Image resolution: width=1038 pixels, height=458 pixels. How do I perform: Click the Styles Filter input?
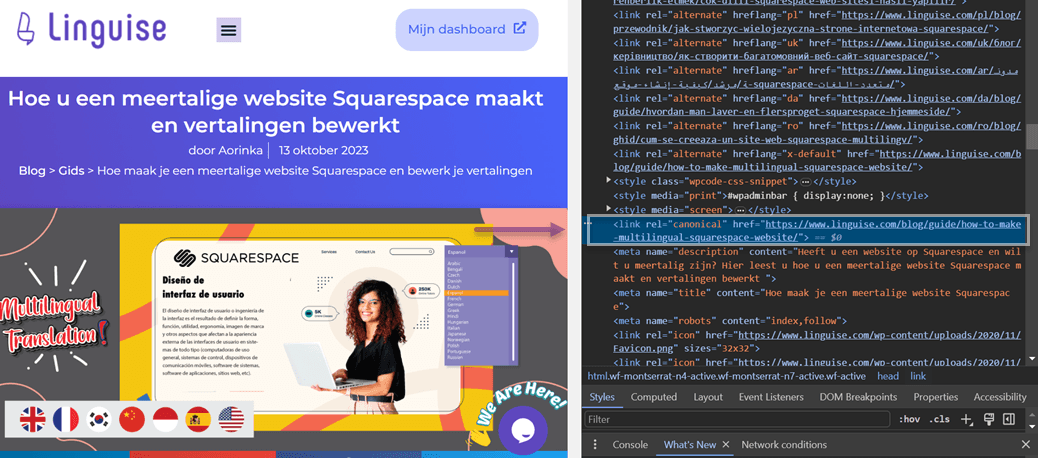pyautogui.click(x=738, y=419)
